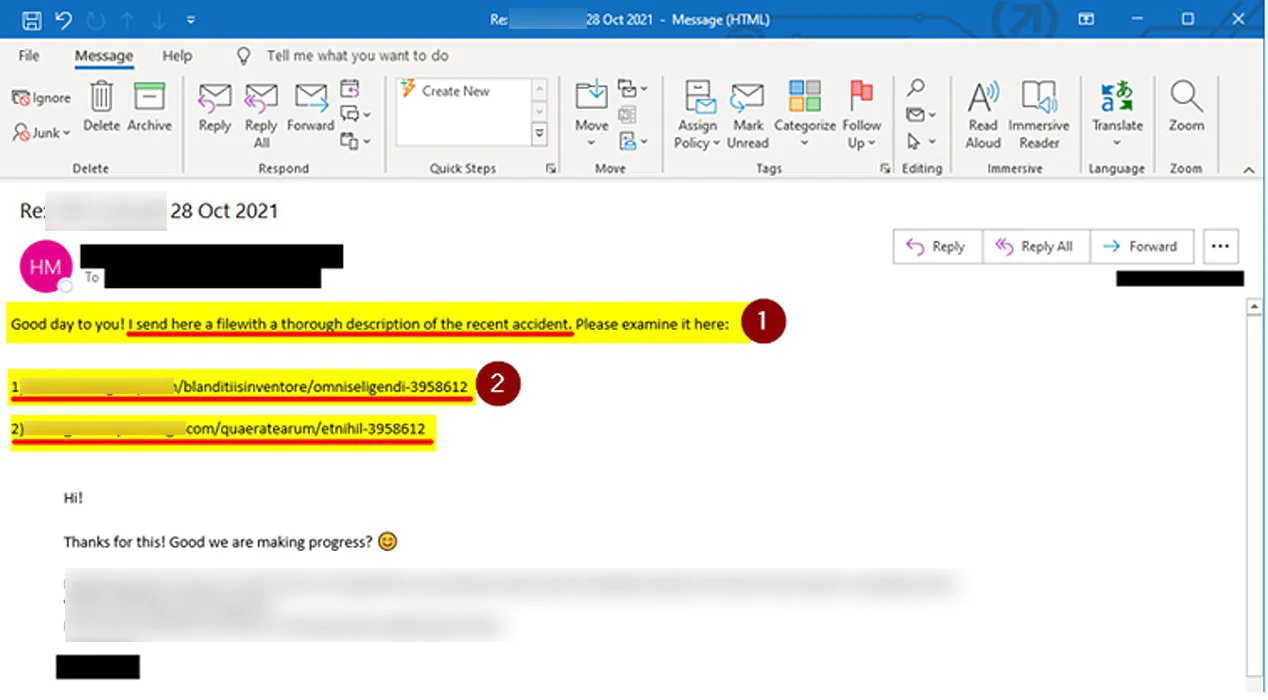
Task: Switch to the File tab
Action: coord(29,55)
